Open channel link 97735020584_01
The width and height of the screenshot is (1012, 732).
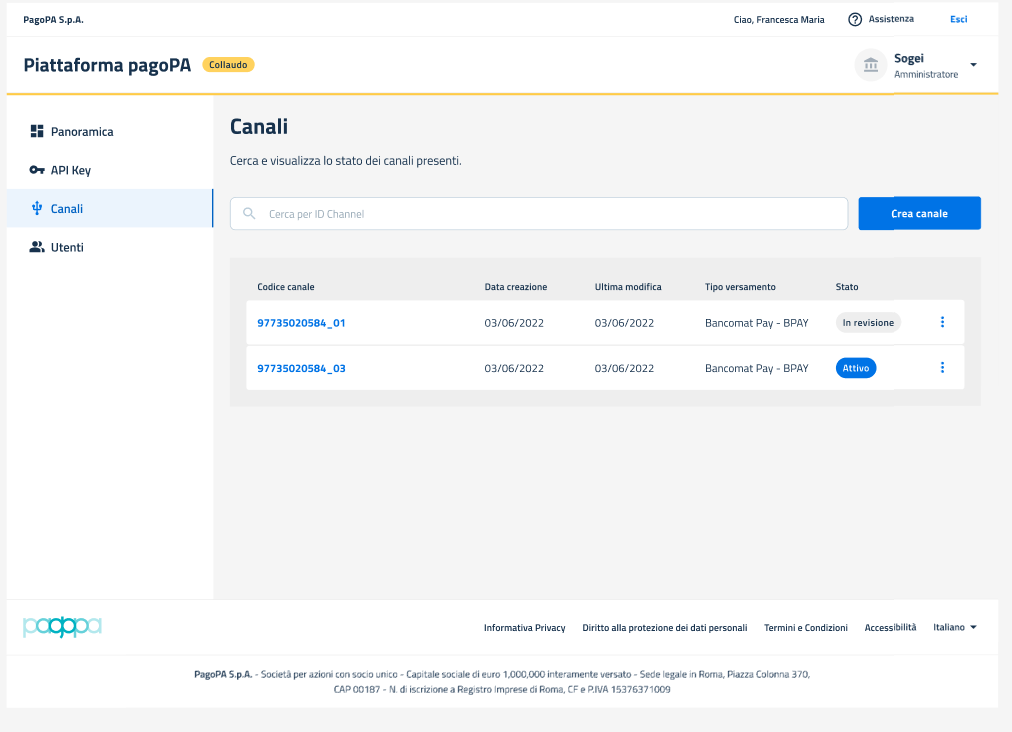click(301, 323)
